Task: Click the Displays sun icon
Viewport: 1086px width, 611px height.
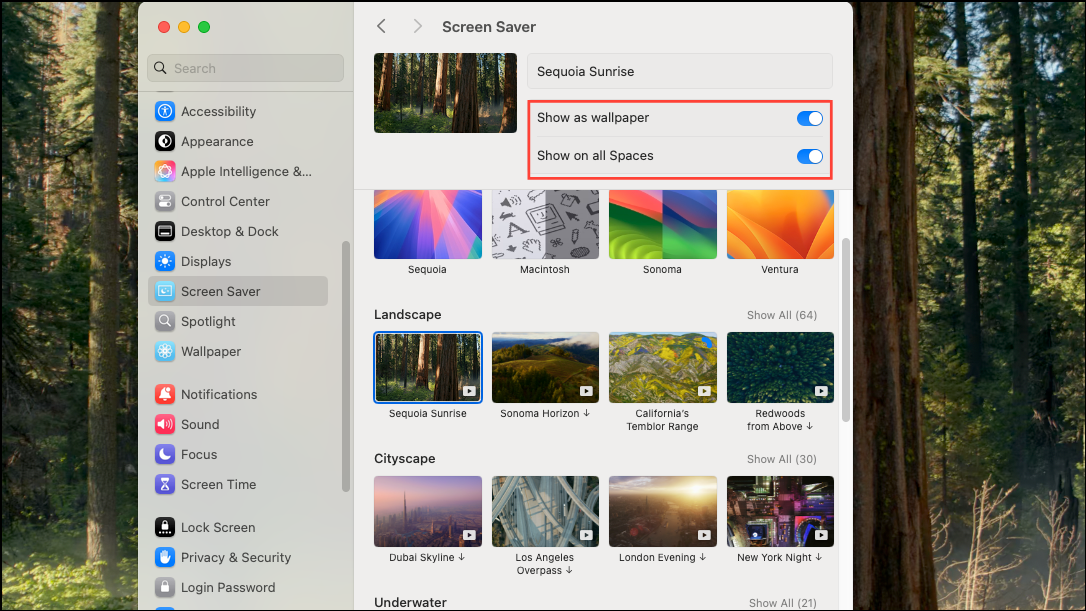Action: pos(165,261)
